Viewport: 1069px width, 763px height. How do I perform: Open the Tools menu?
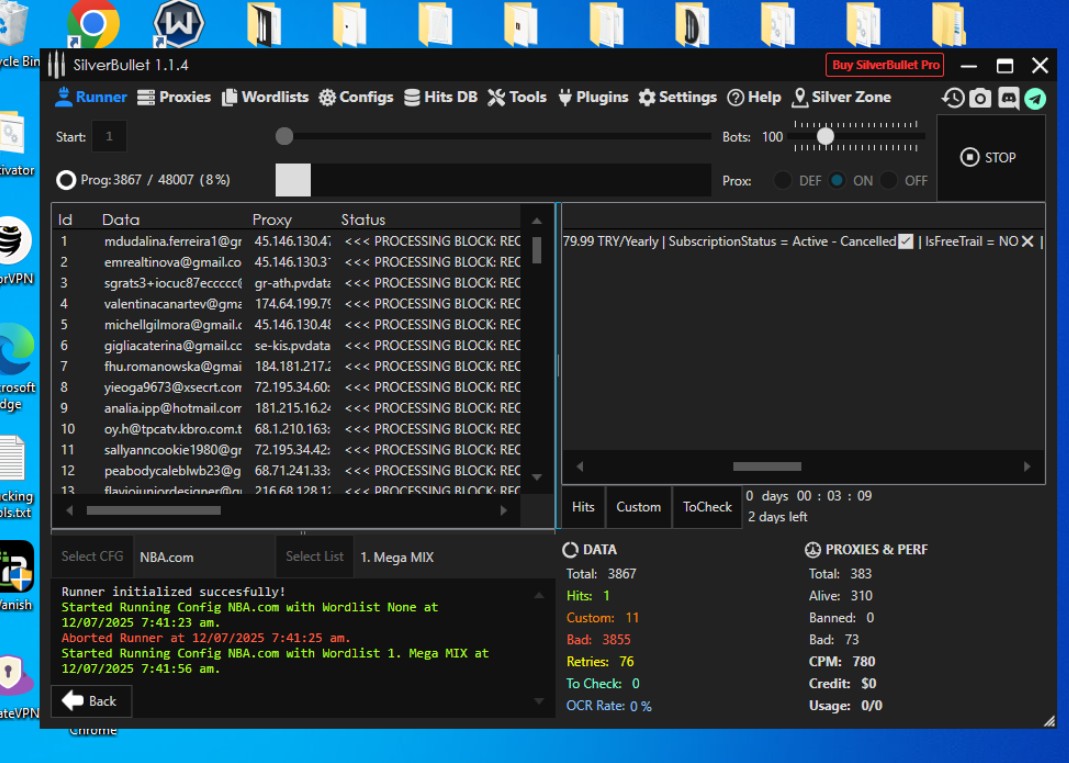[517, 98]
